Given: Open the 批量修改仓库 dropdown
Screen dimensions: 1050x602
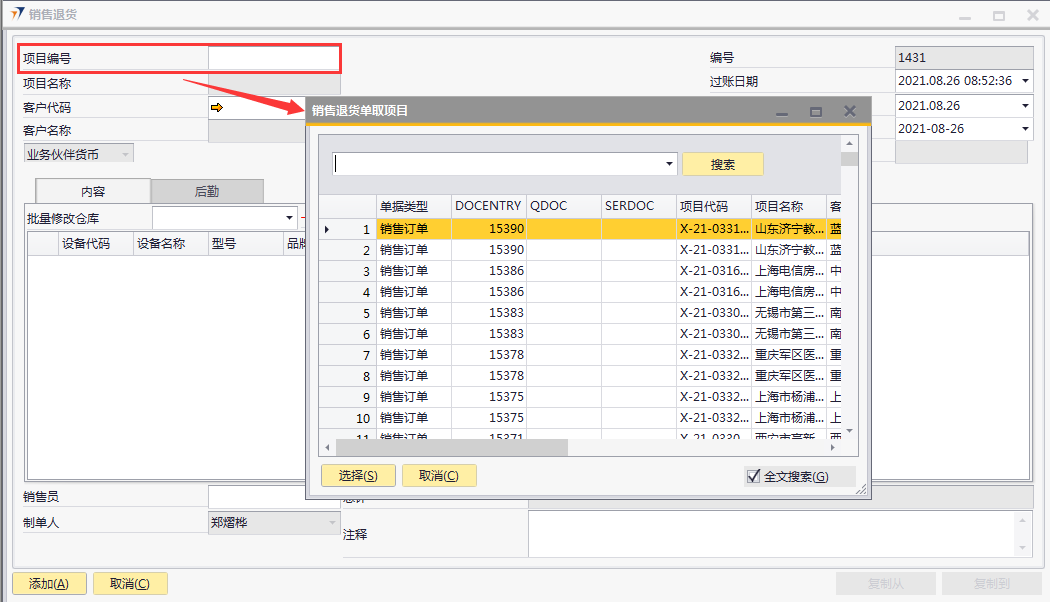Looking at the screenshot, I should (x=289, y=218).
